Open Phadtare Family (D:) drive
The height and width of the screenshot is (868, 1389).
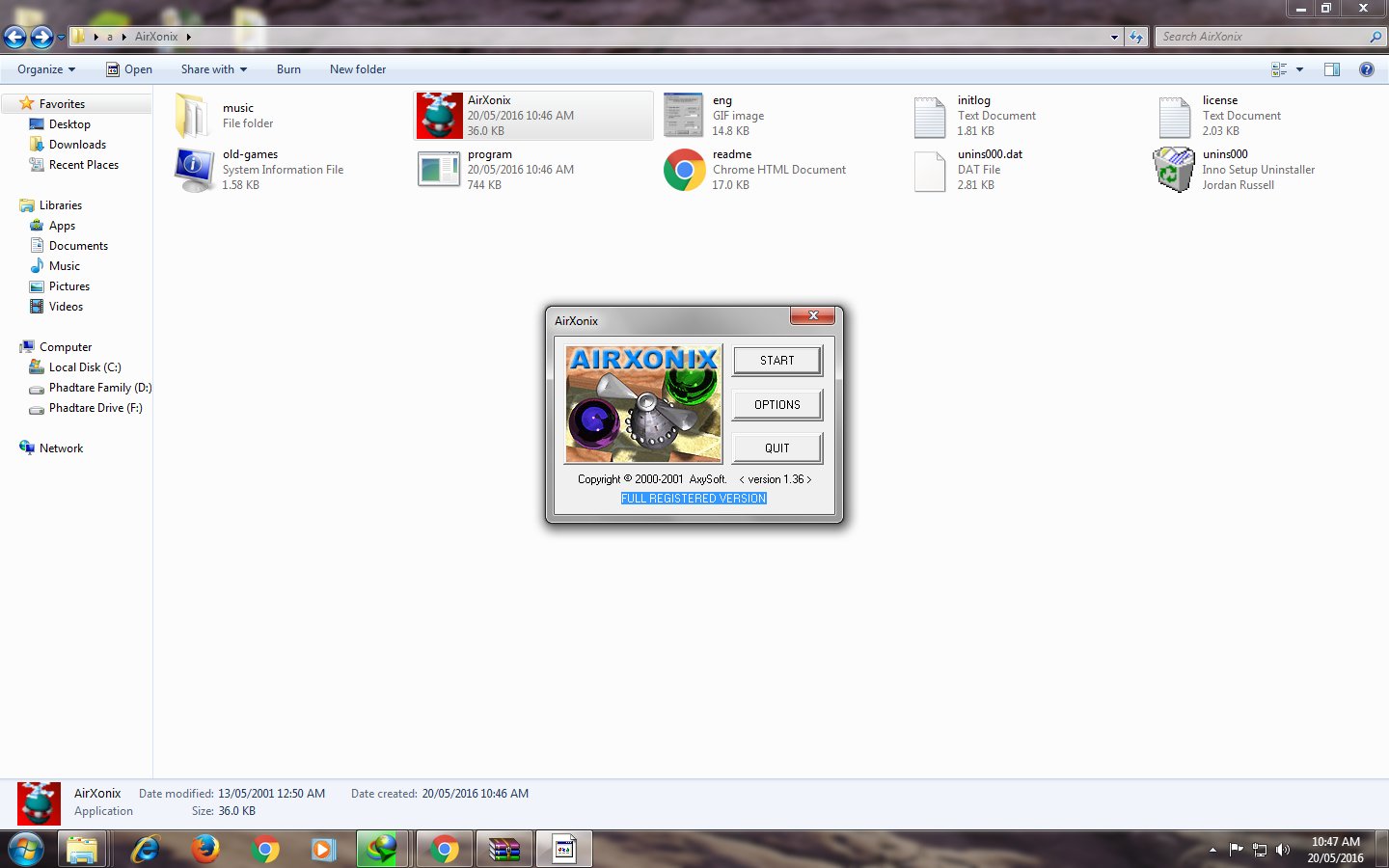tap(100, 388)
